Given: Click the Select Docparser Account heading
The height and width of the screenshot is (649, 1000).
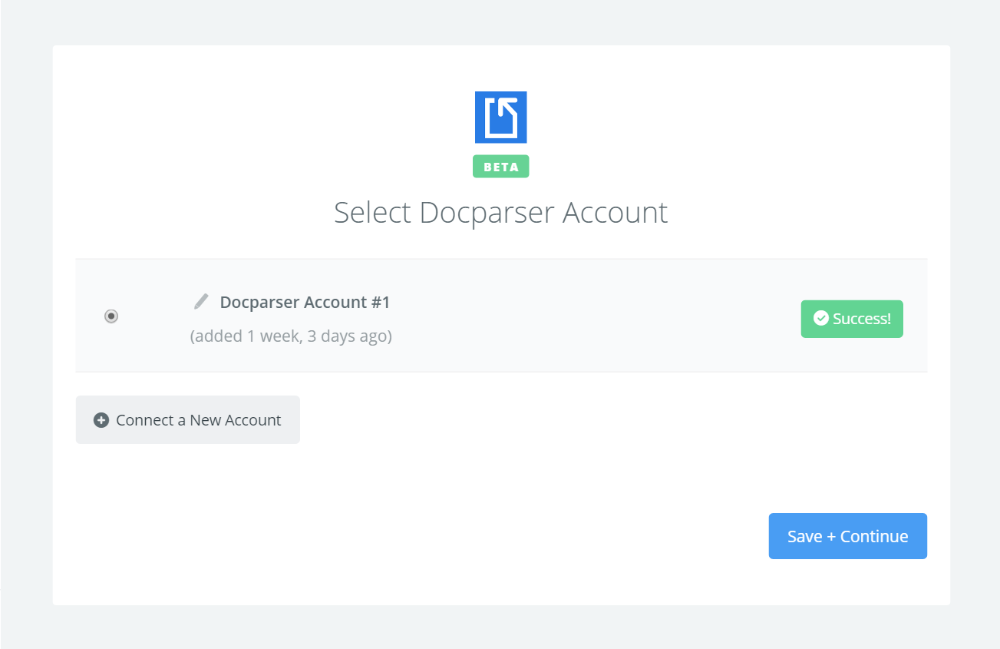Looking at the screenshot, I should click(x=501, y=212).
